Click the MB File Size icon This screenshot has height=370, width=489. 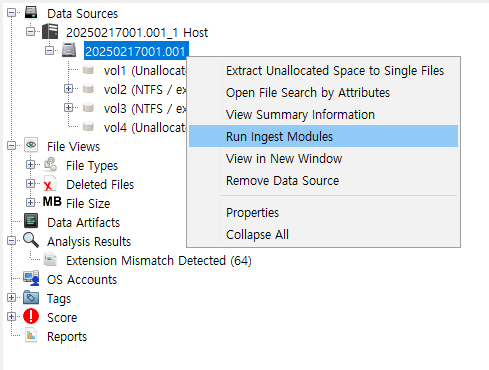coord(52,202)
